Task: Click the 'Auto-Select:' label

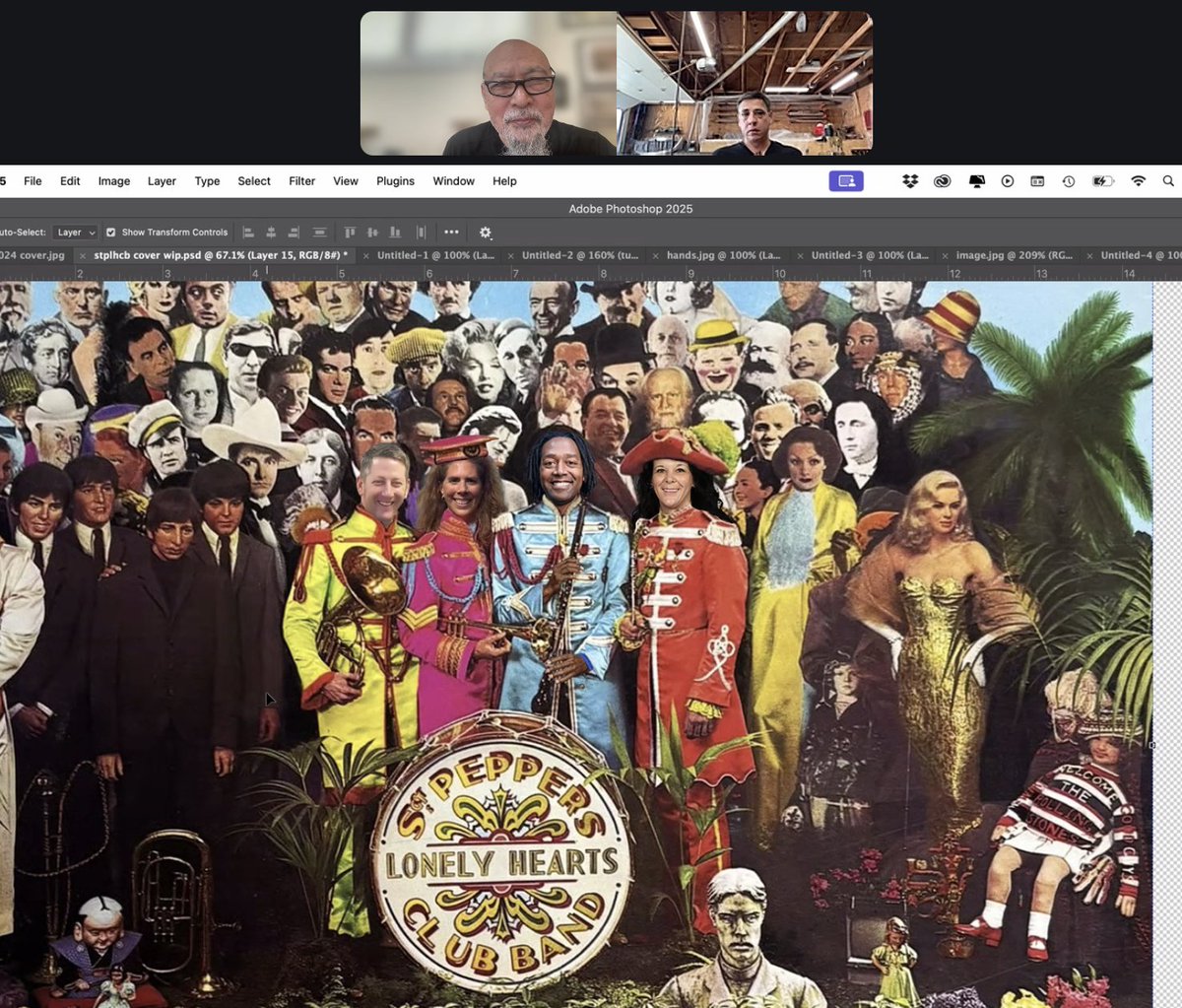Action: coord(22,233)
